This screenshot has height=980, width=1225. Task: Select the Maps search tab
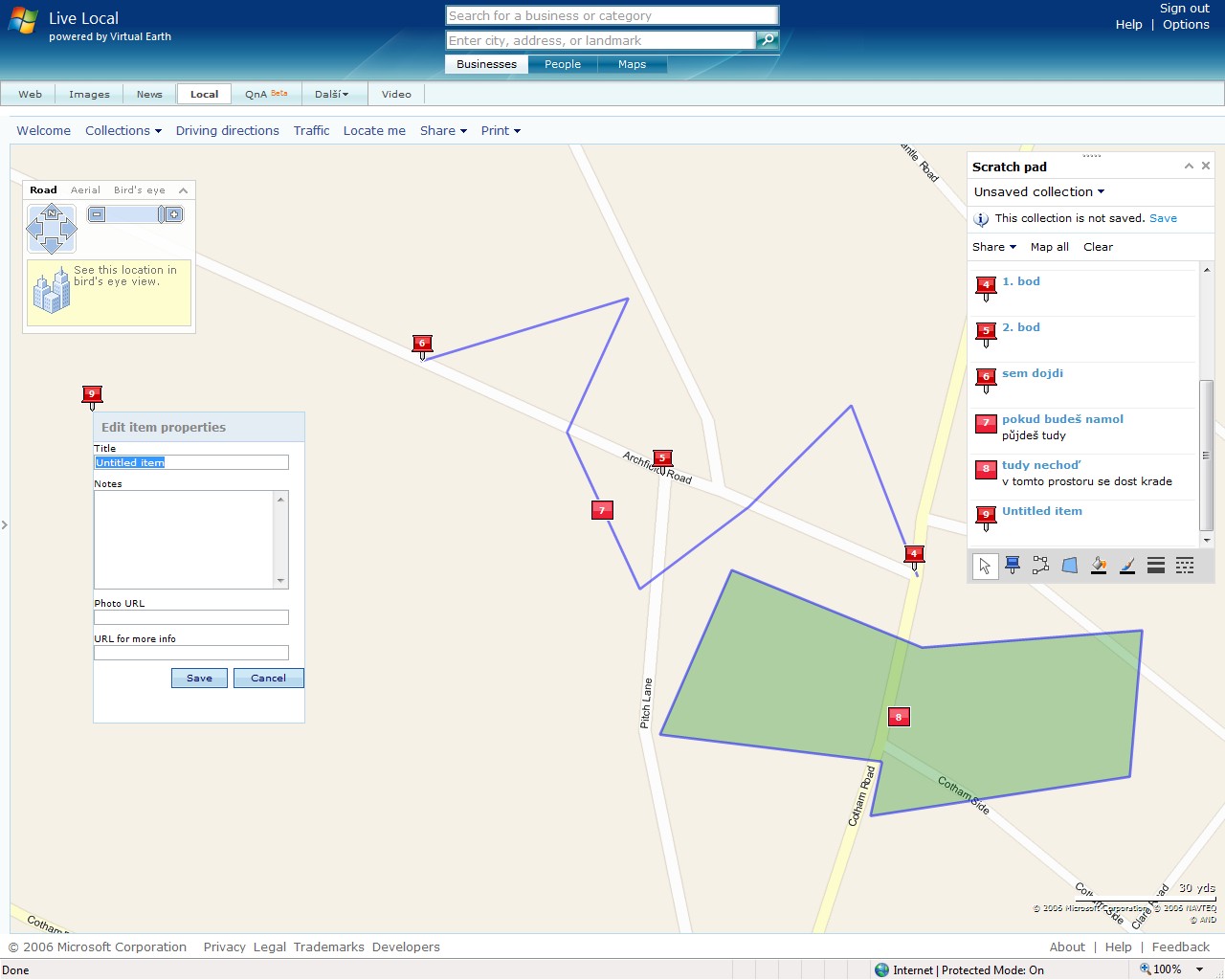632,64
